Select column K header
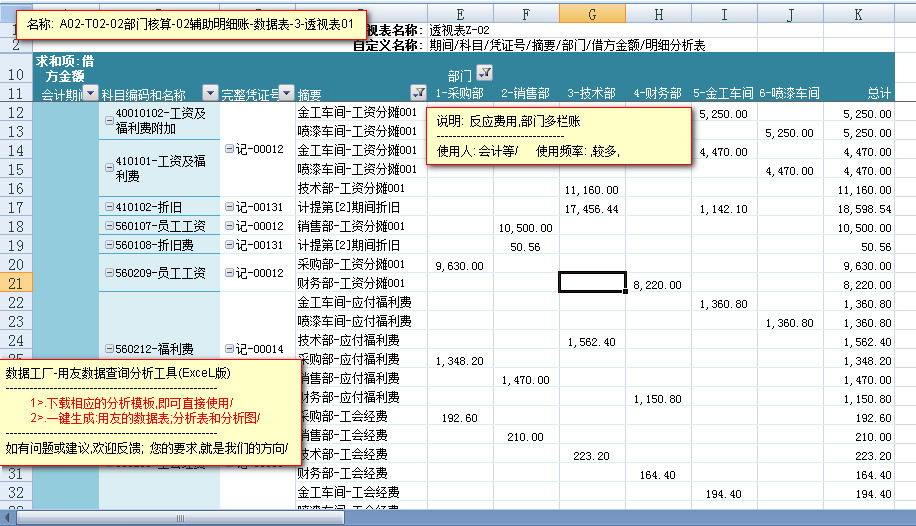The height and width of the screenshot is (526, 916). 857,13
